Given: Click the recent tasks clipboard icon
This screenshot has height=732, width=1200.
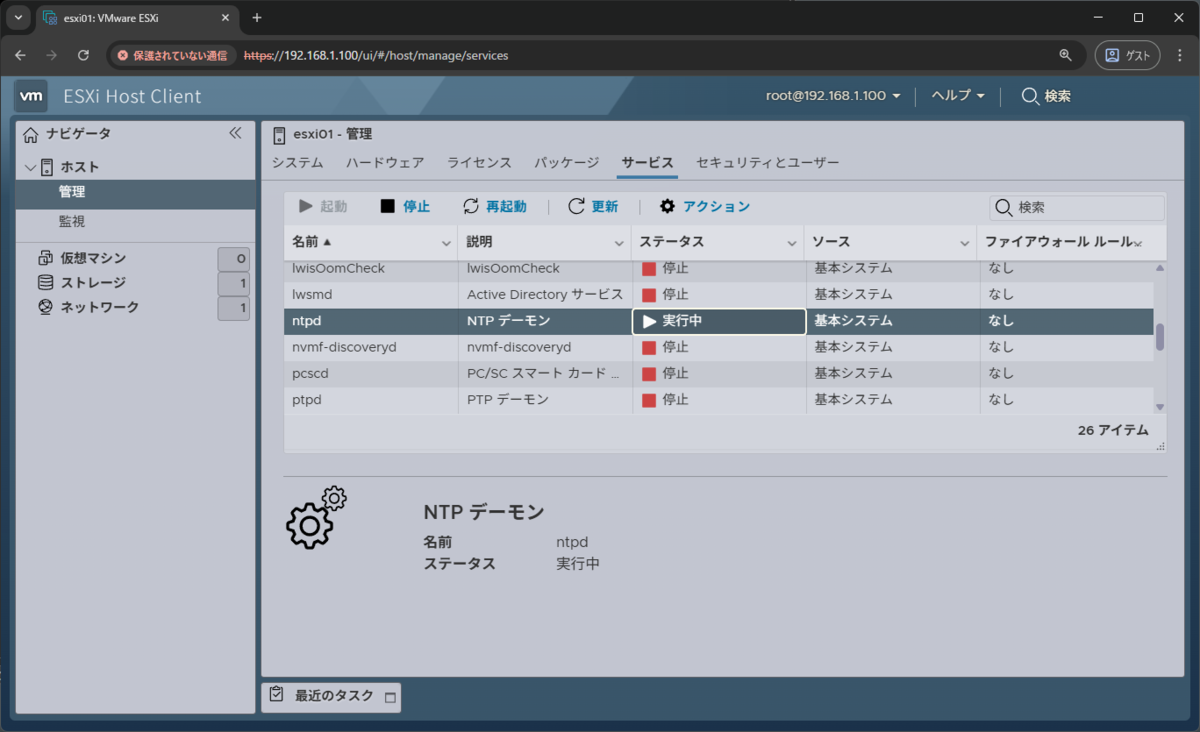Looking at the screenshot, I should 277,695.
